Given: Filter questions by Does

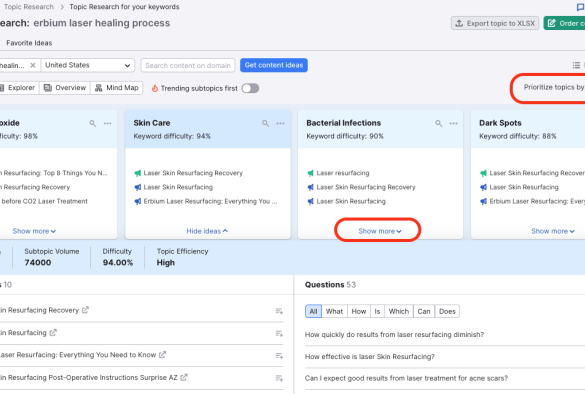Looking at the screenshot, I should pyautogui.click(x=447, y=311).
